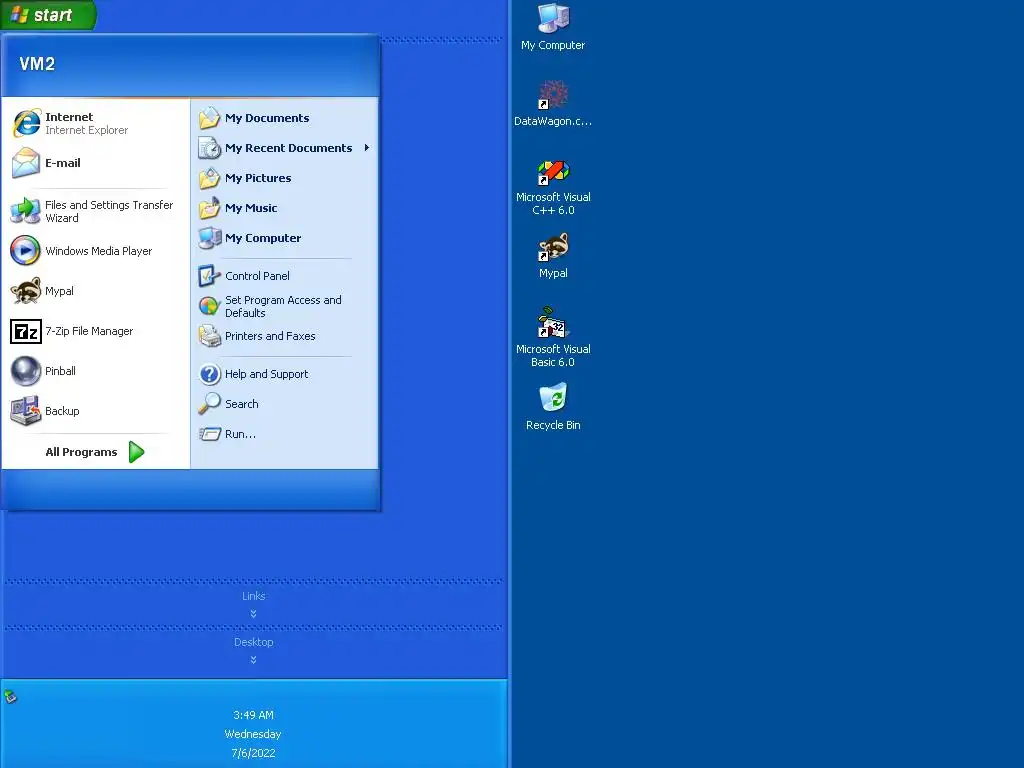Screen dimensions: 1024x768
Task: Open Set Program Access and Defaults
Action: click(x=285, y=306)
